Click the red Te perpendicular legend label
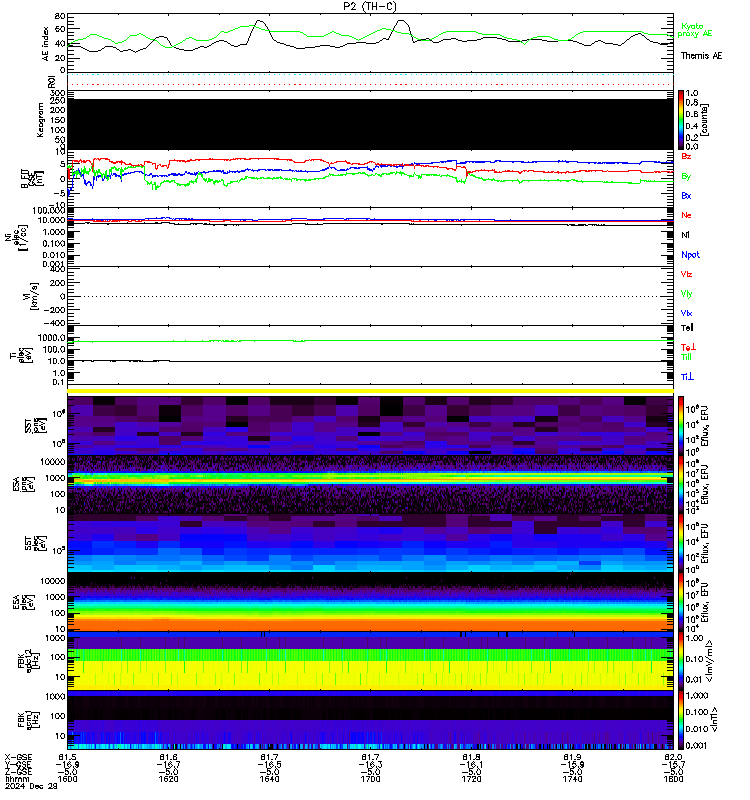Screen dimensions: 750x800 pos(688,347)
